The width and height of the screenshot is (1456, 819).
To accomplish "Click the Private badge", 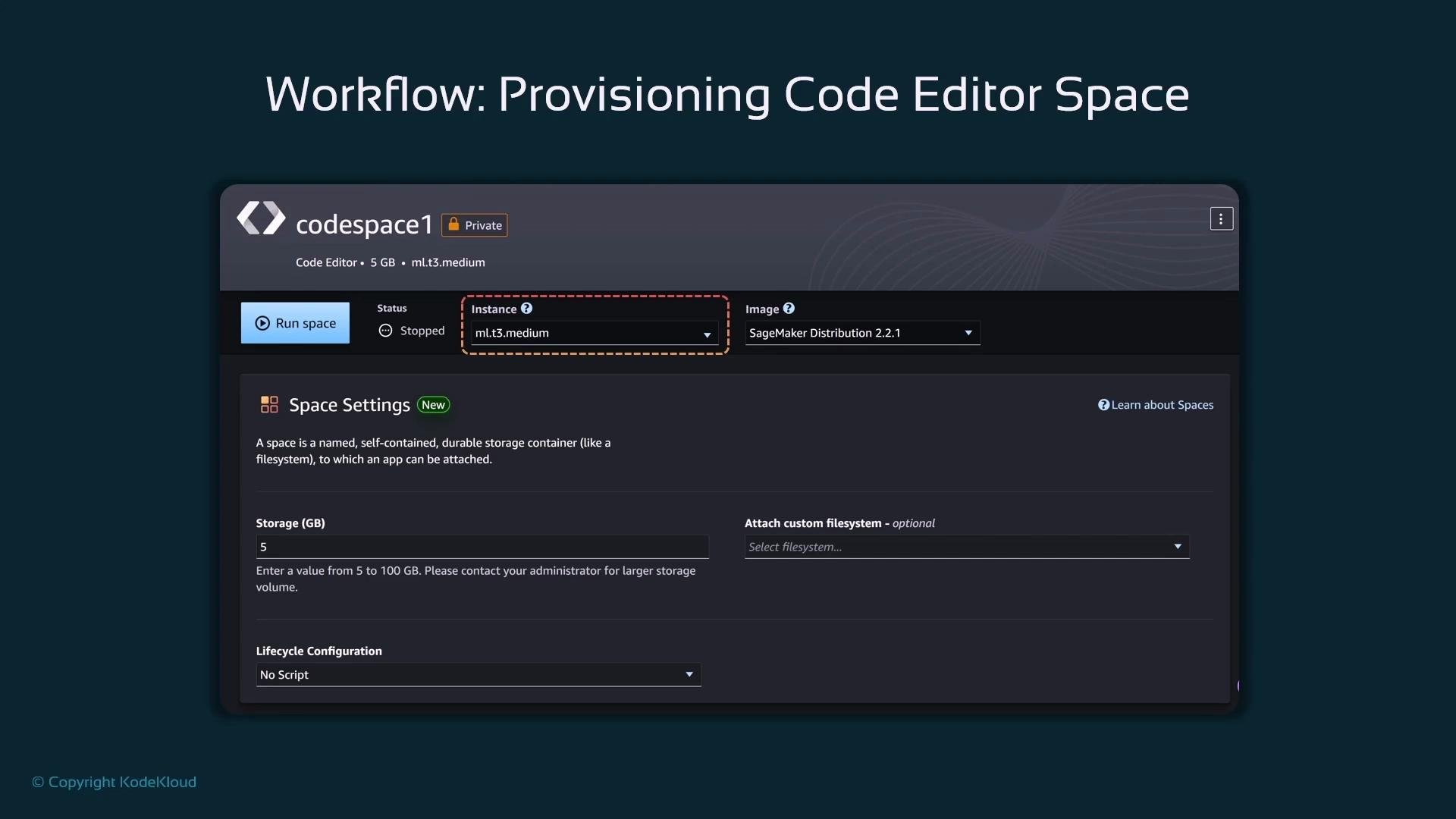I will pos(475,225).
